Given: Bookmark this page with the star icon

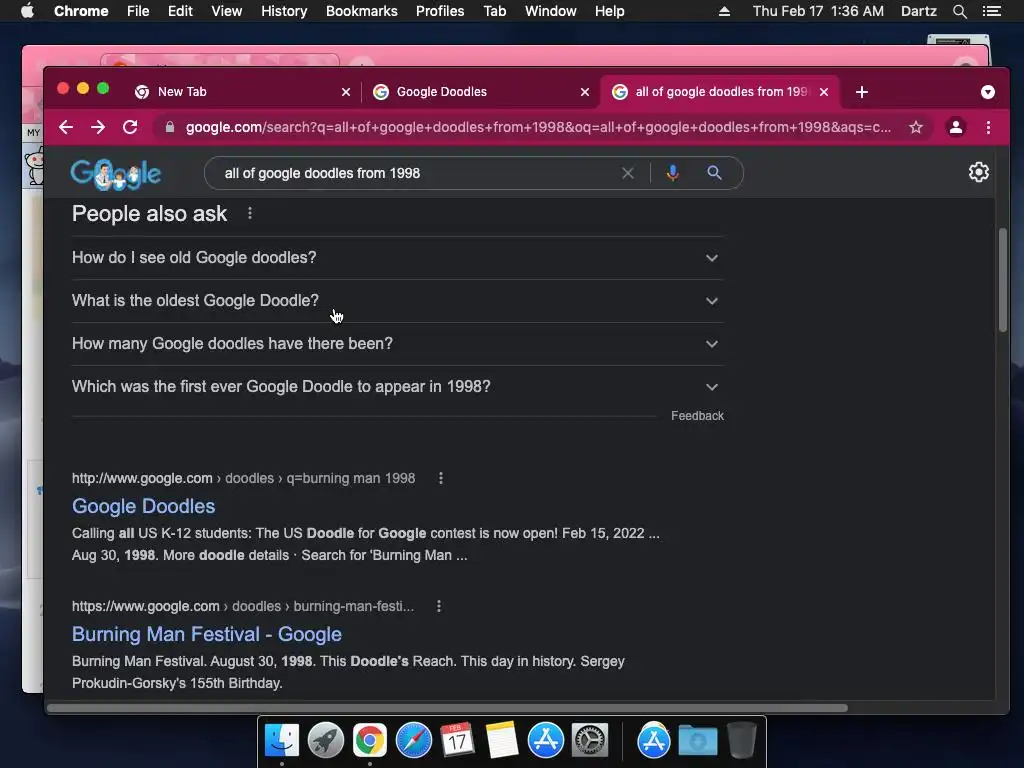Looking at the screenshot, I should click(x=916, y=127).
